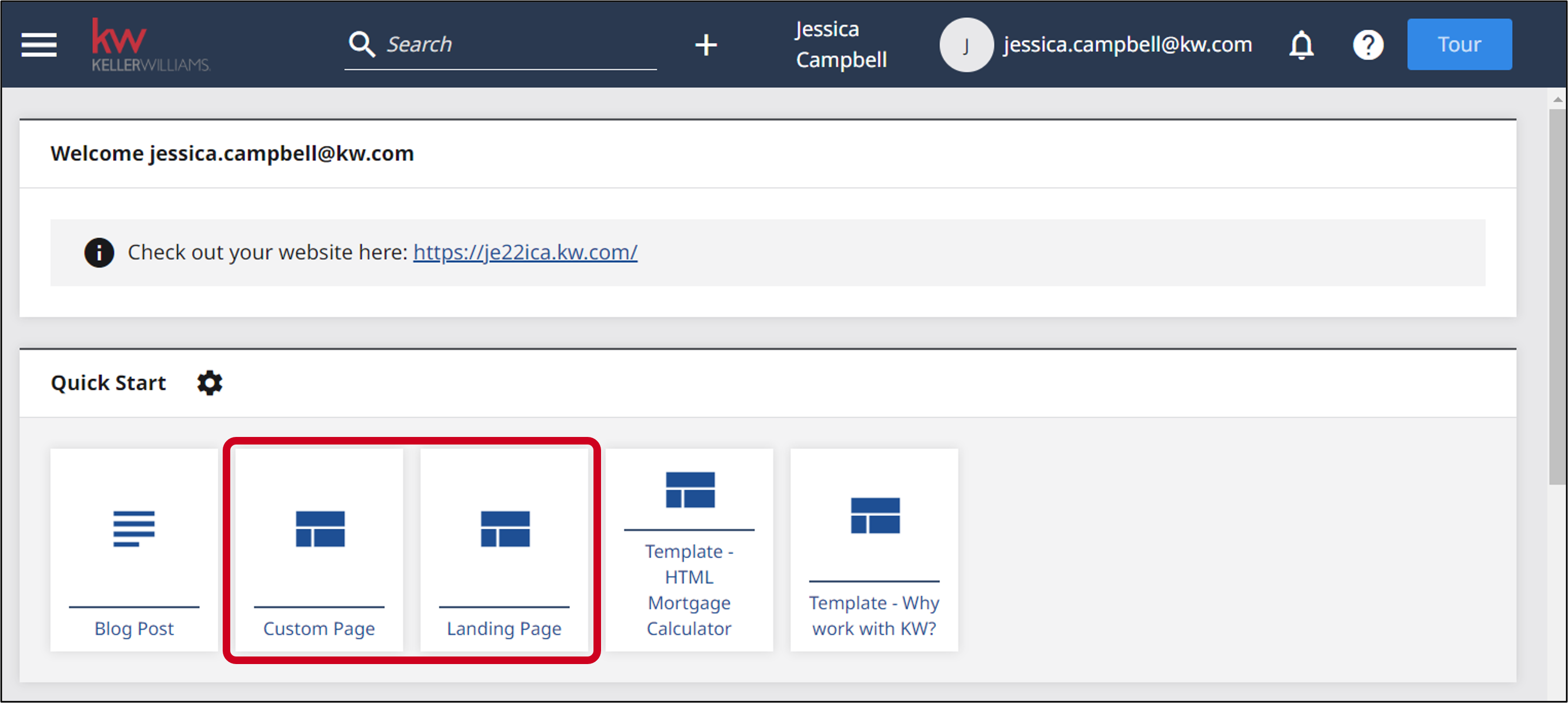The height and width of the screenshot is (703, 1568).
Task: Click the Custom Page layout icon
Action: coord(320,529)
